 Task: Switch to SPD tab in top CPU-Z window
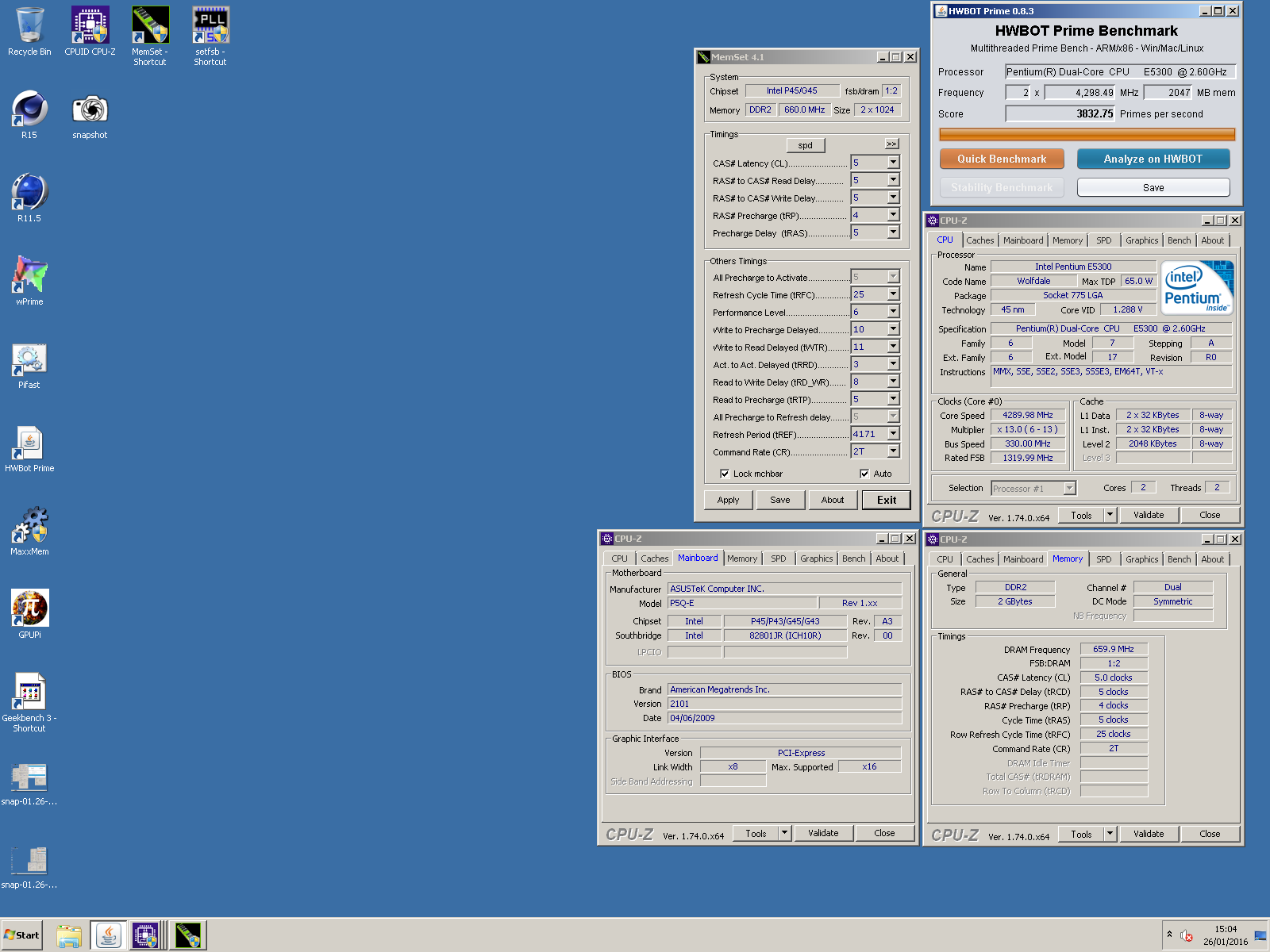(1103, 240)
